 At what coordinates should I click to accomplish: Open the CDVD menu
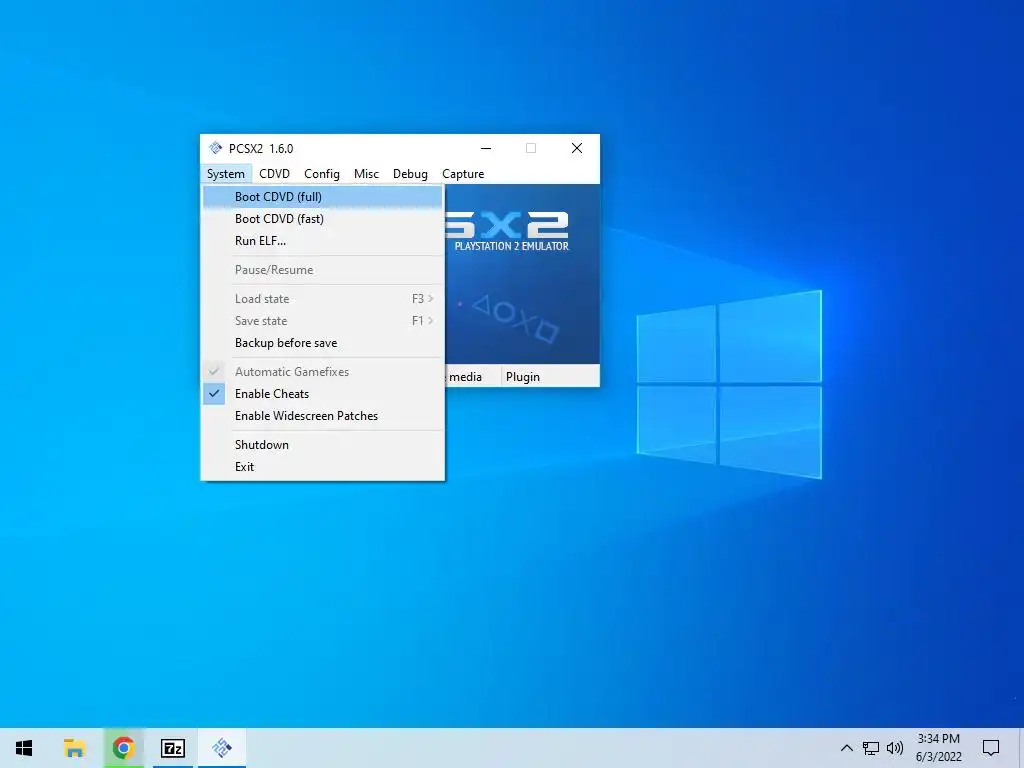click(274, 174)
